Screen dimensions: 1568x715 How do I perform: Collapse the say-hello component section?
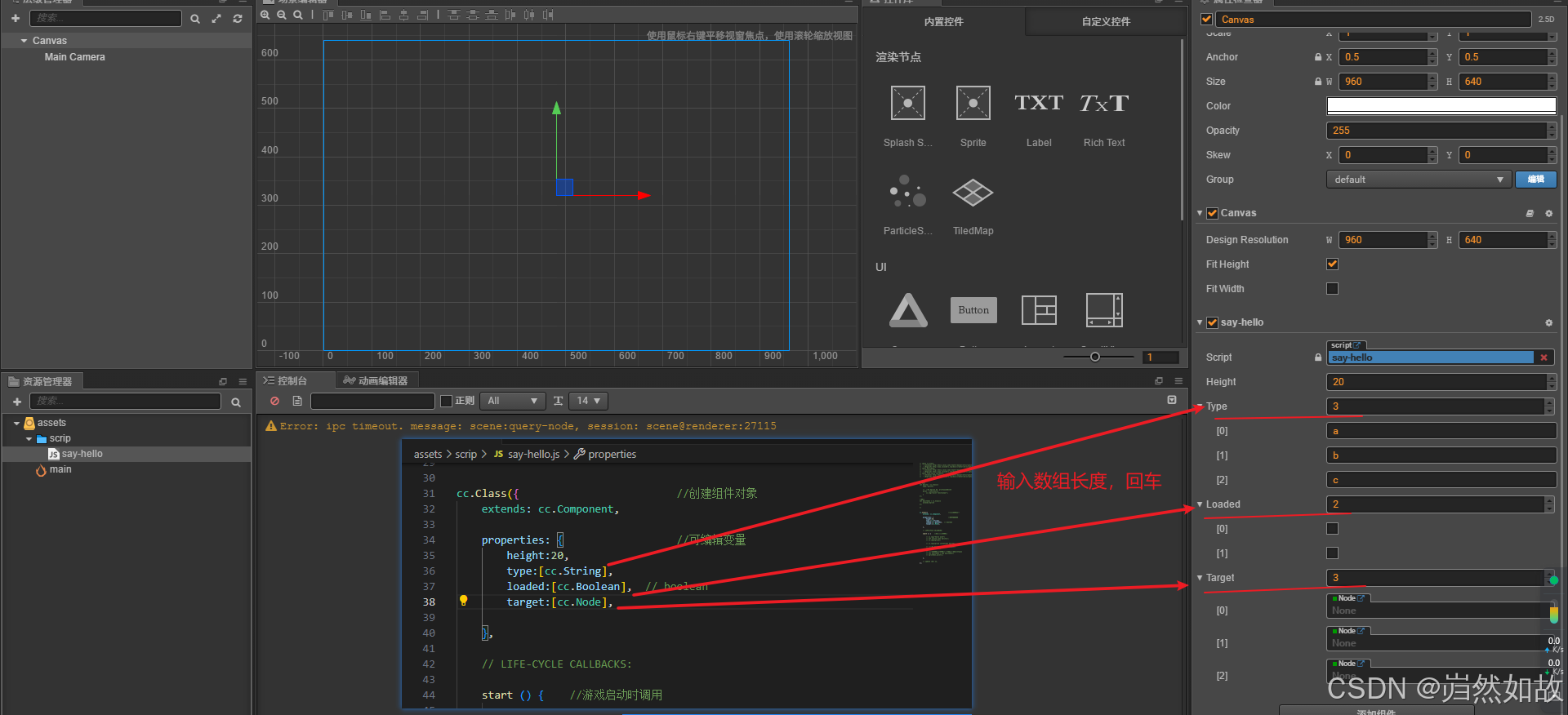pos(1200,322)
